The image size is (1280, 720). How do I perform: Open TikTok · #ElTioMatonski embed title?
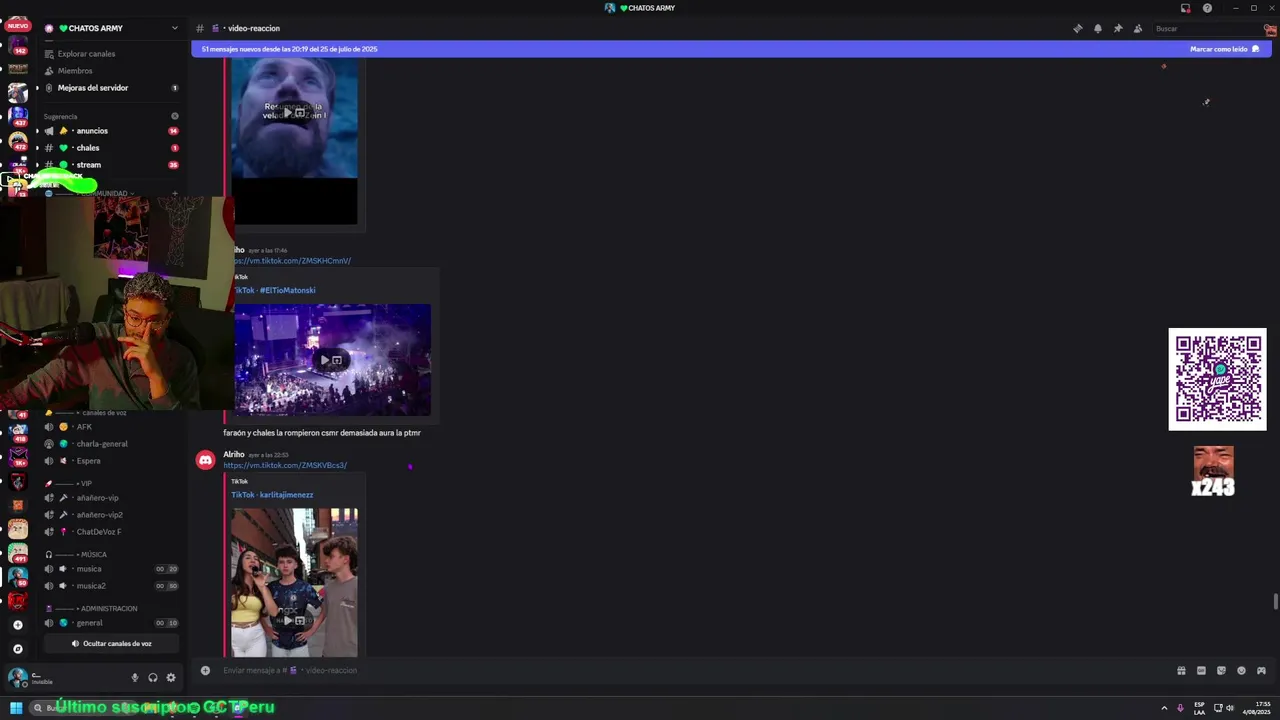[x=275, y=290]
